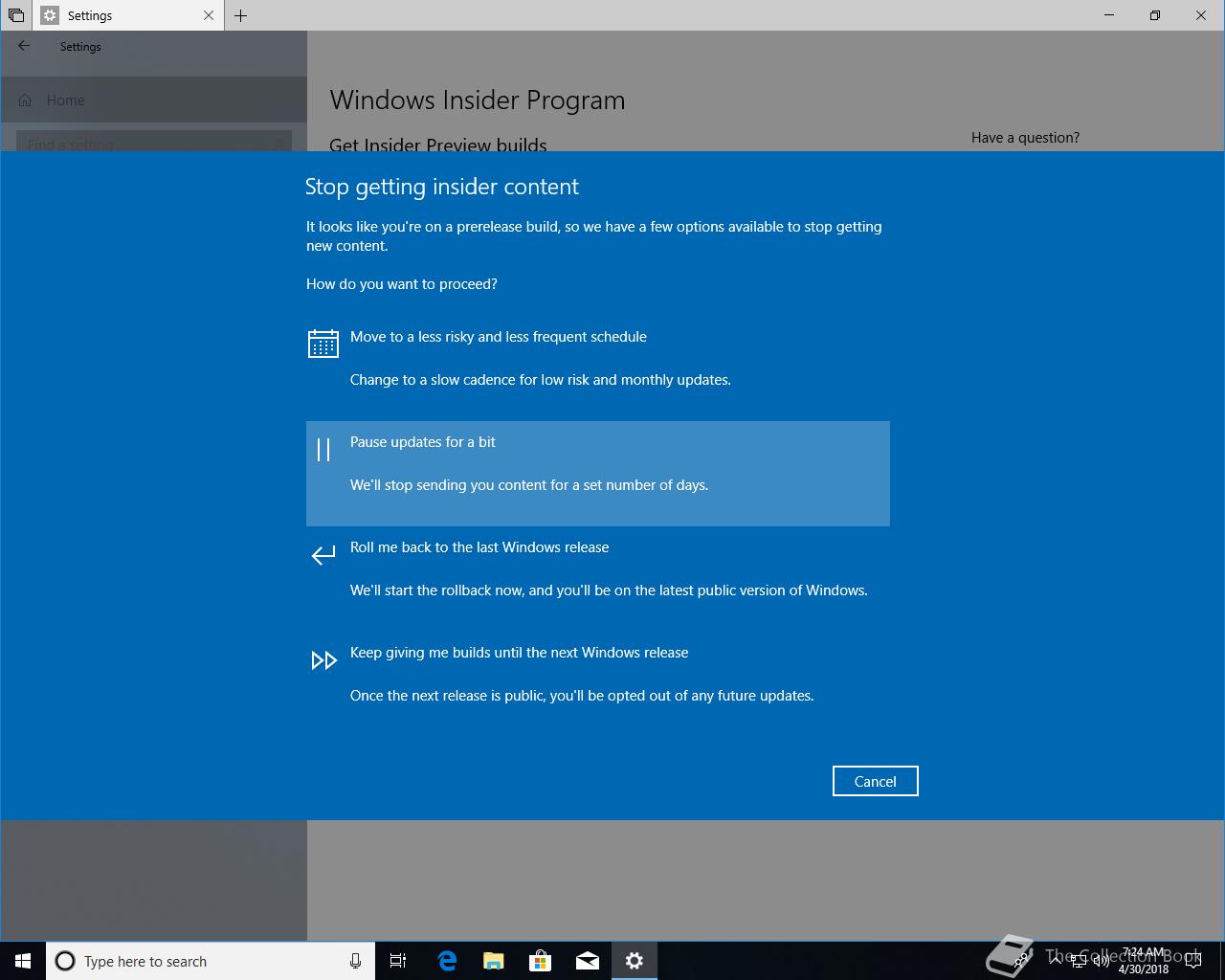This screenshot has height=980, width=1225.
Task: Select 'Keep giving me builds until the next Windows release'
Action: pyautogui.click(x=597, y=684)
